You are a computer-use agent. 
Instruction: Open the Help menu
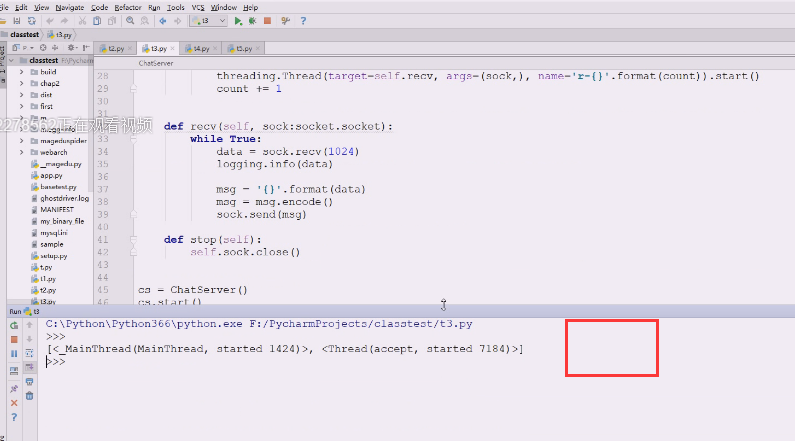[x=250, y=8]
